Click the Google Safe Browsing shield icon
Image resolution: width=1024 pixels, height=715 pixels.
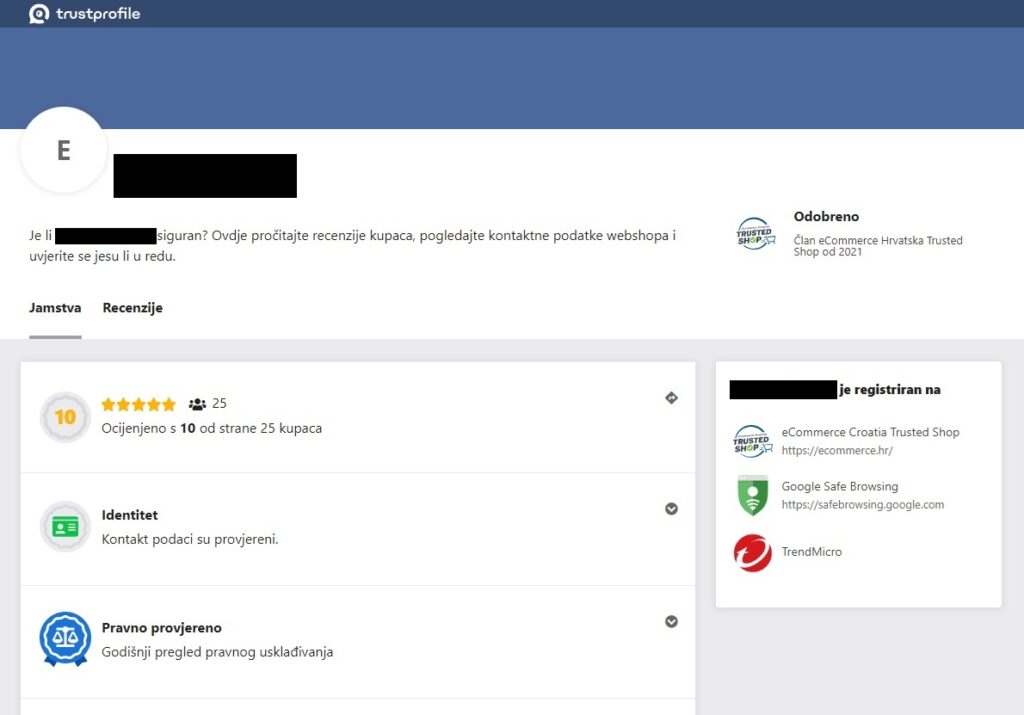coord(753,495)
